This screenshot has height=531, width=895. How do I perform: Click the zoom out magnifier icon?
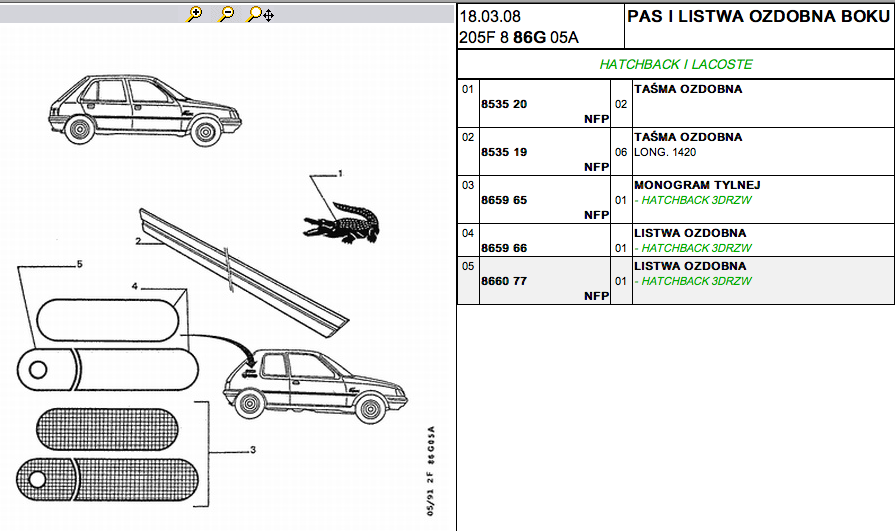[226, 14]
